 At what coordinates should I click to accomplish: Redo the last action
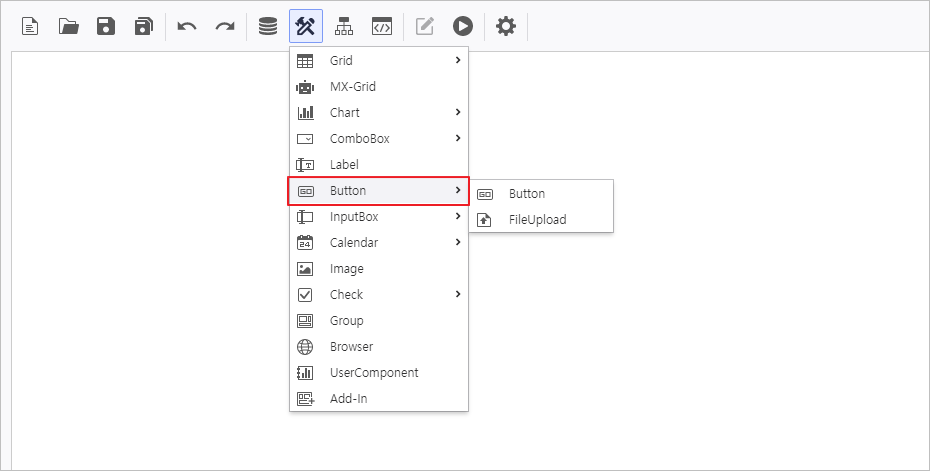coord(225,26)
